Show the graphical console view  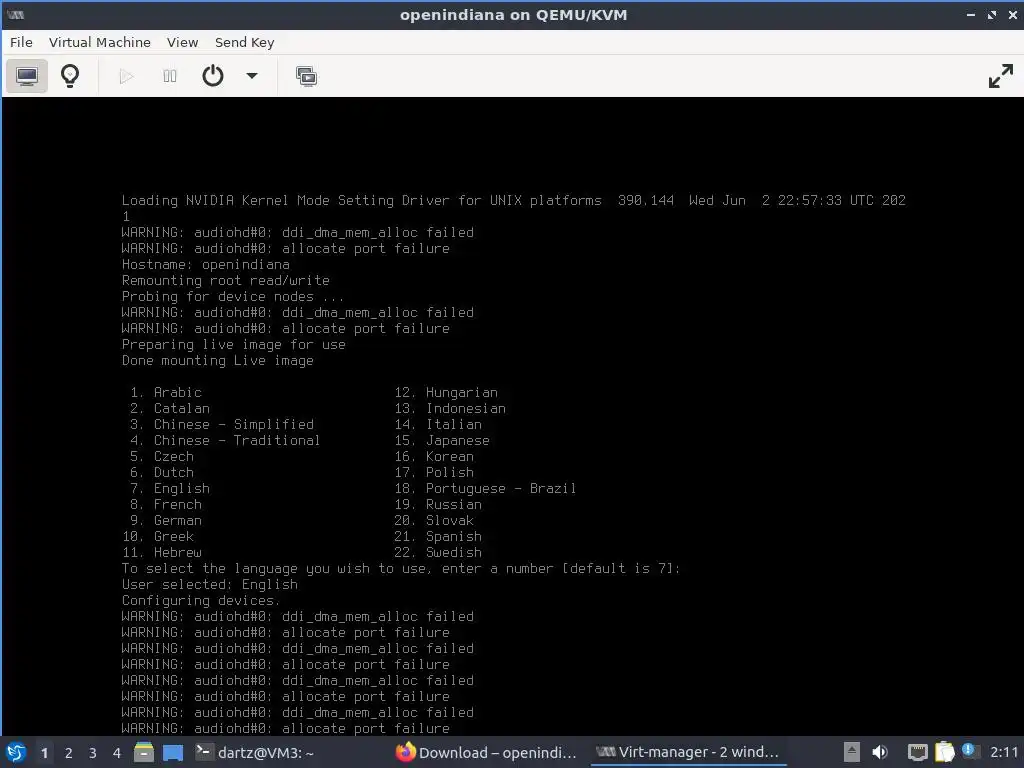[x=27, y=76]
